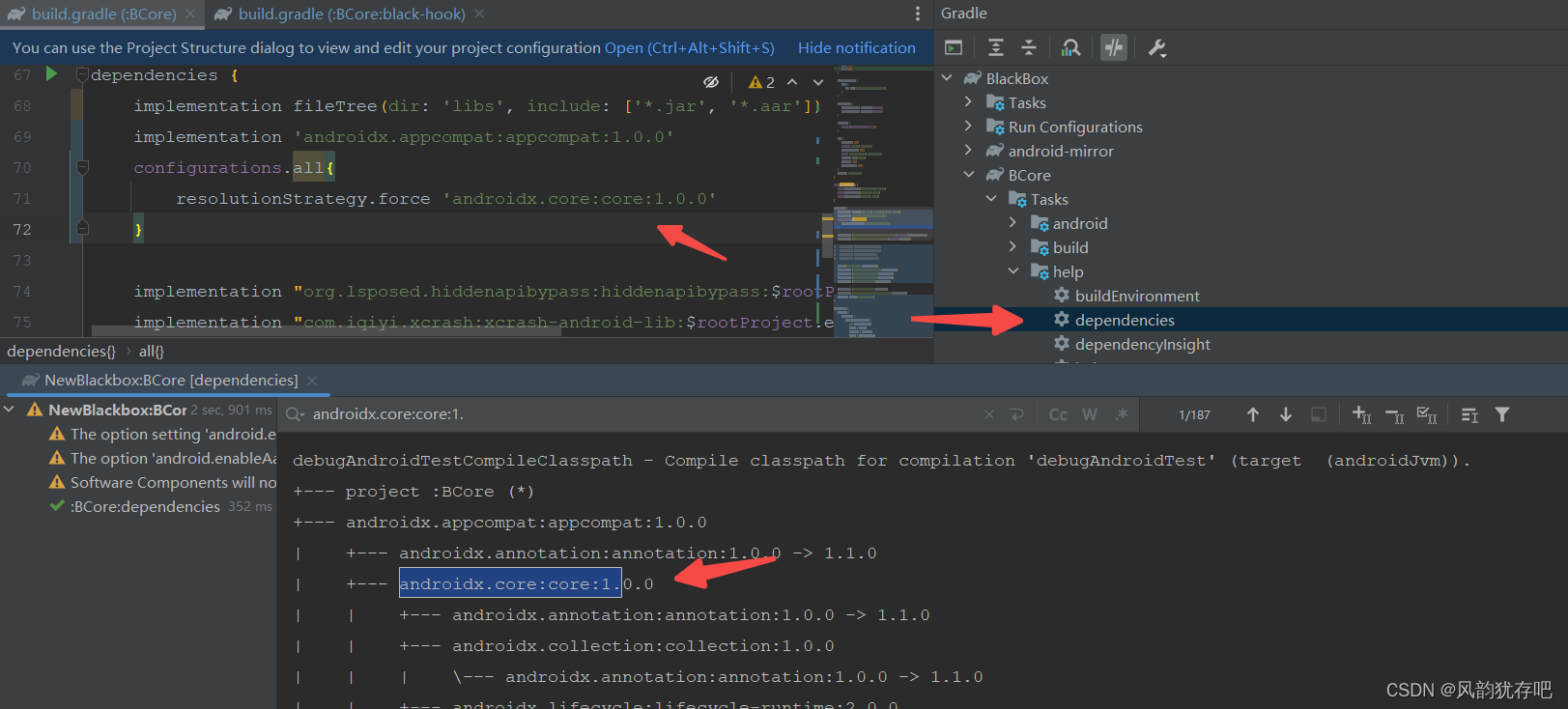Jump to previous highlighted problem arrow

click(792, 82)
